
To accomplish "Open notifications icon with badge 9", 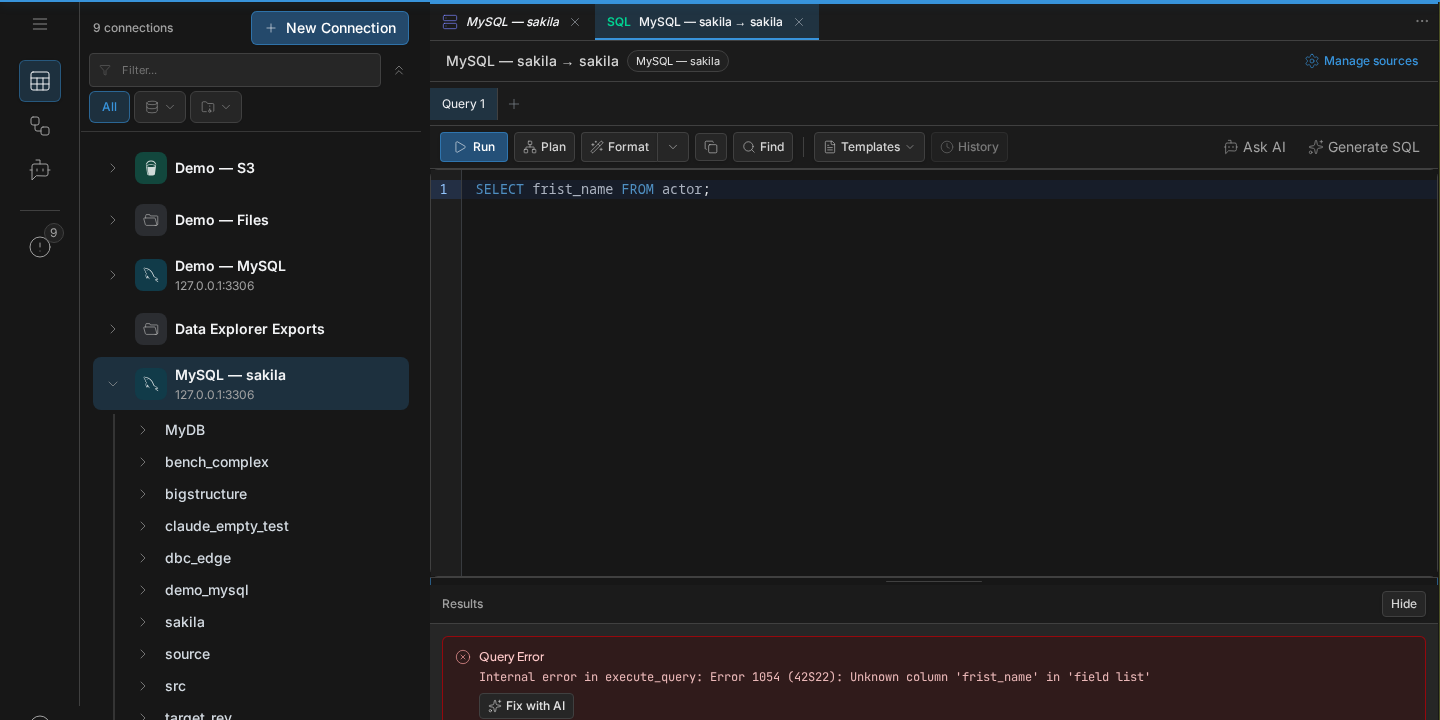I will tap(40, 246).
